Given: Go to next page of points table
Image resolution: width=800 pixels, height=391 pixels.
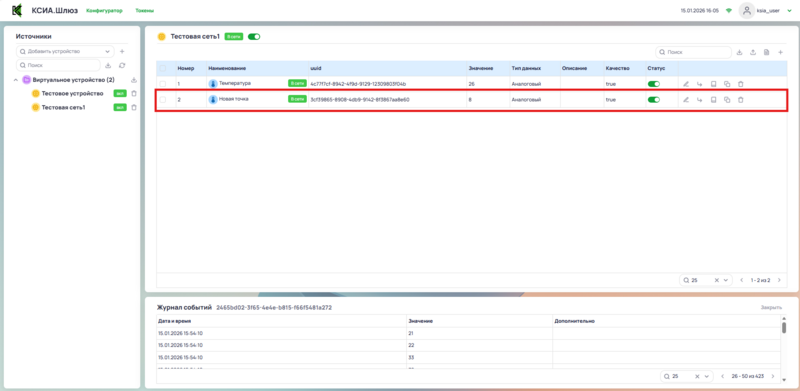Looking at the screenshot, I should click(x=778, y=280).
